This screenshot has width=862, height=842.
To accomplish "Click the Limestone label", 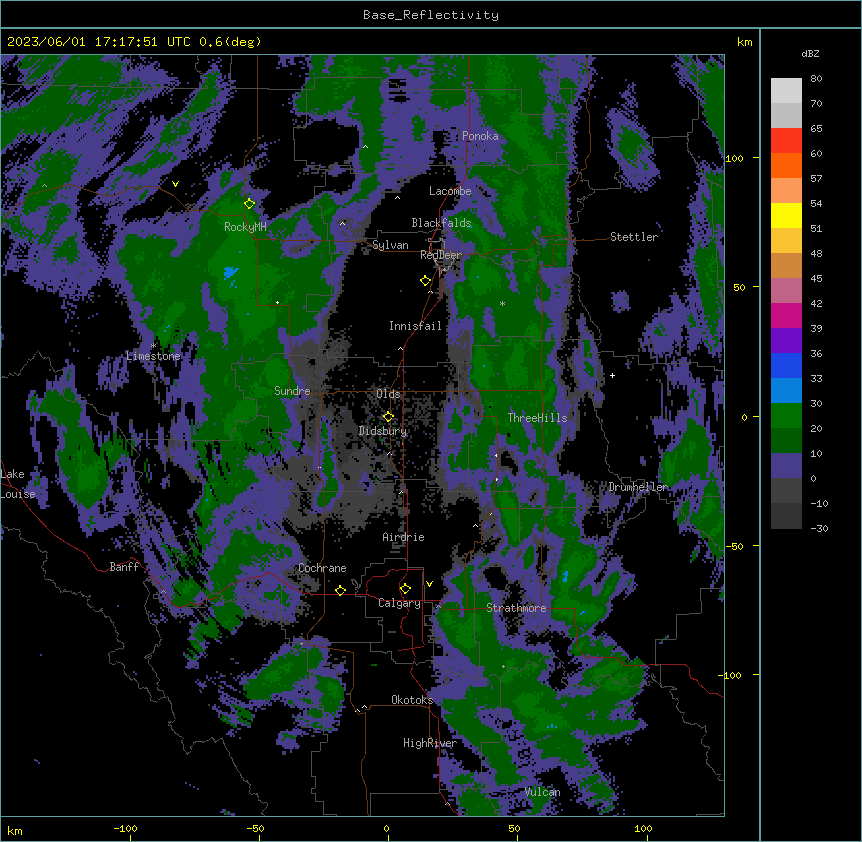I will coord(153,356).
